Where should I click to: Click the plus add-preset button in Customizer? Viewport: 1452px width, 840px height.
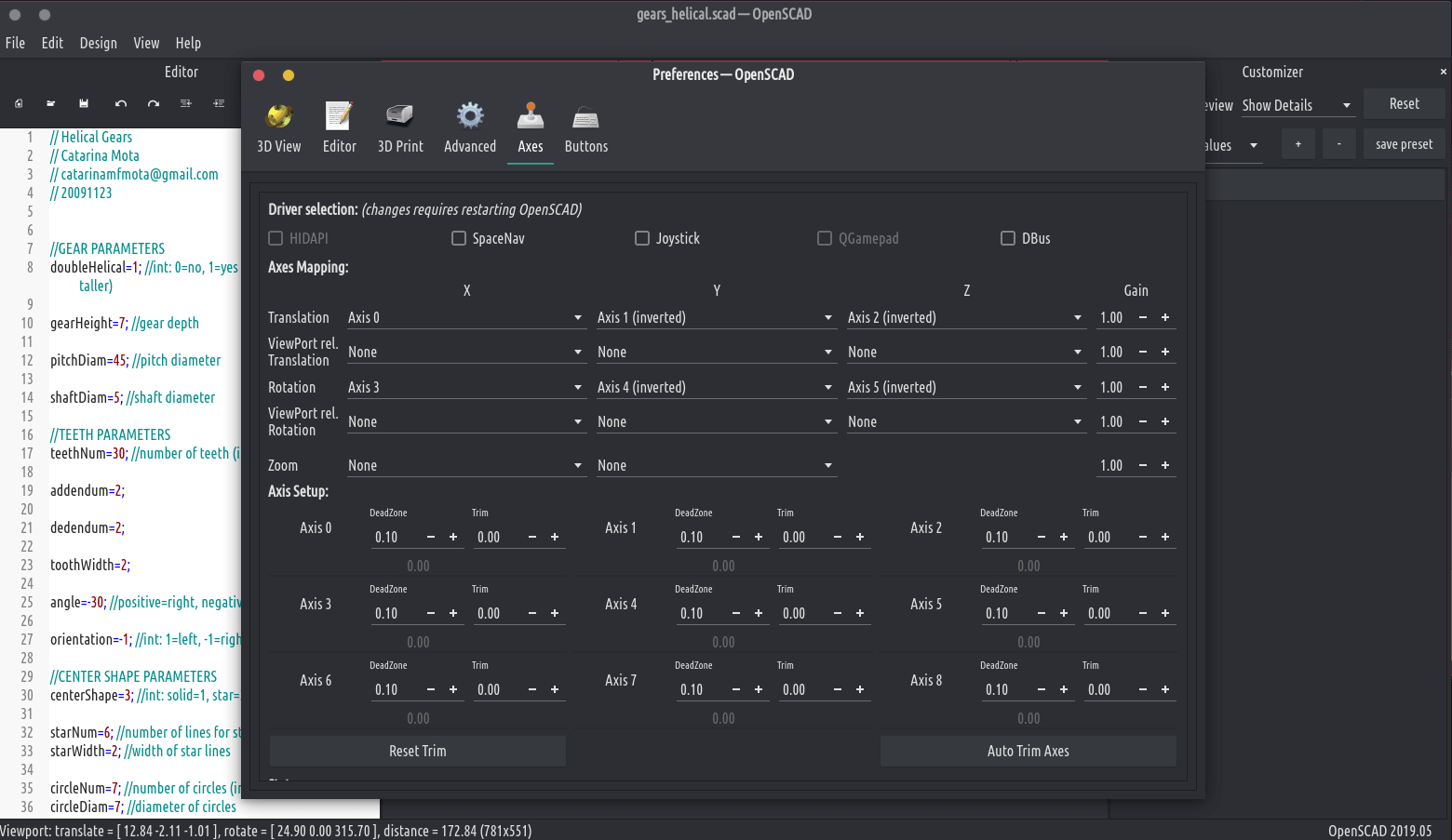click(x=1298, y=144)
